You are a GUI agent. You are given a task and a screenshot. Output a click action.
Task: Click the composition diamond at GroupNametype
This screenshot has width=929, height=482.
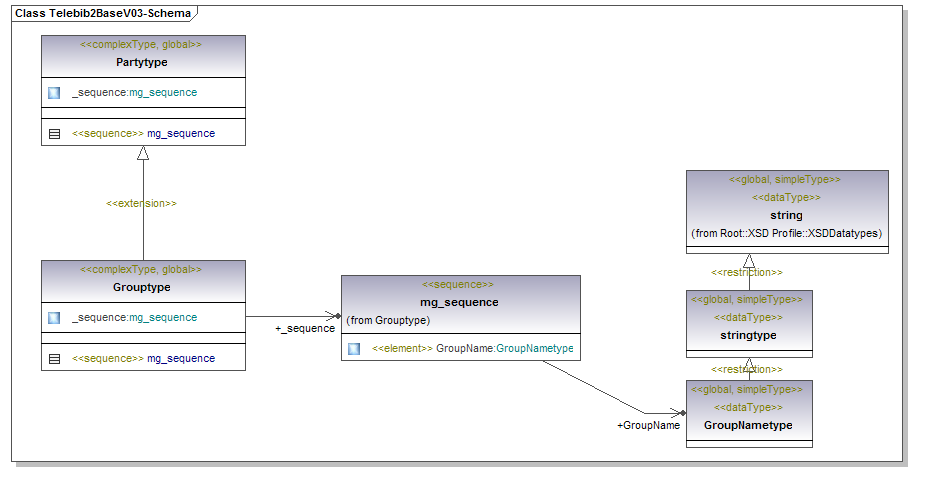click(682, 413)
